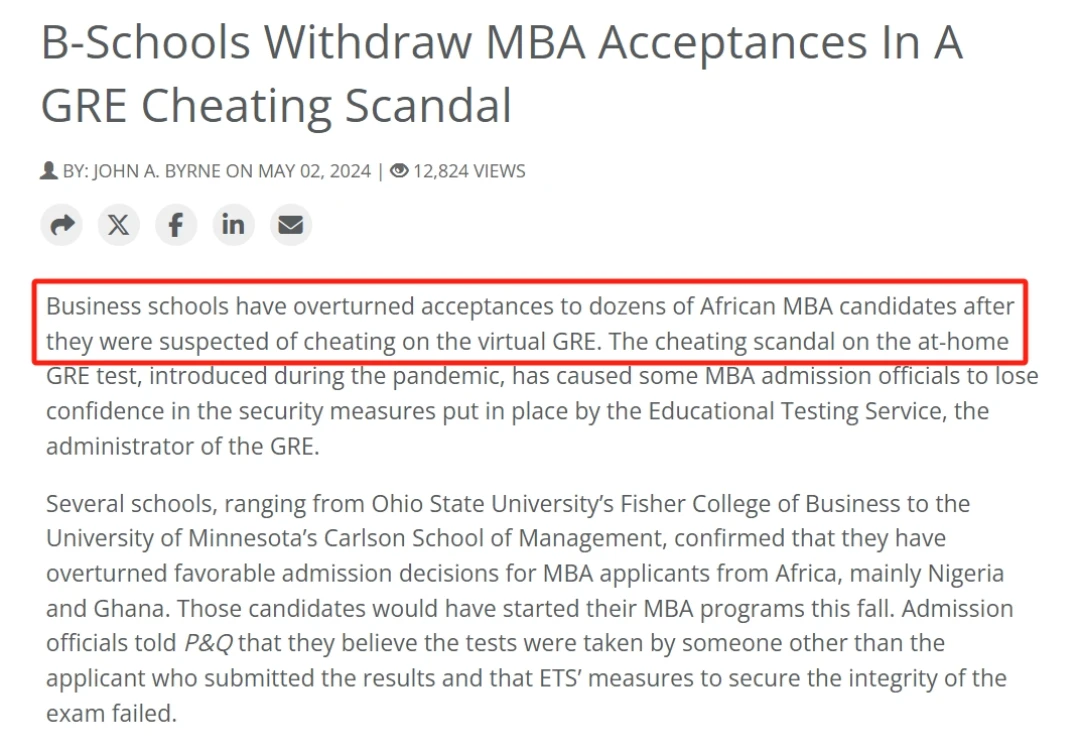The height and width of the screenshot is (753, 1080).
Task: Share the article on Facebook
Action: click(175, 225)
